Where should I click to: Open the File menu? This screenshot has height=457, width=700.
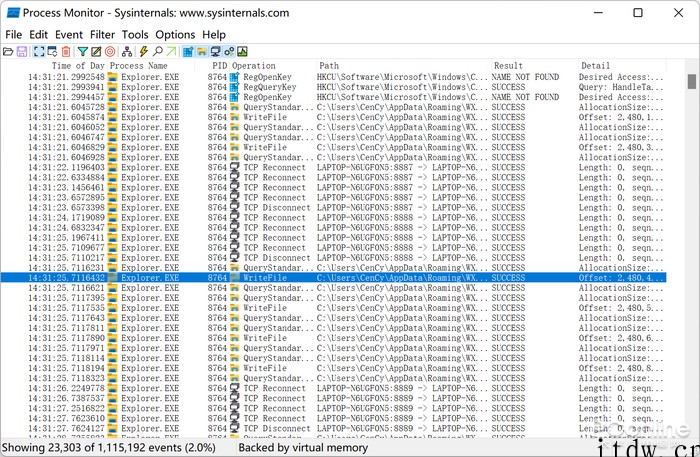[x=14, y=35]
